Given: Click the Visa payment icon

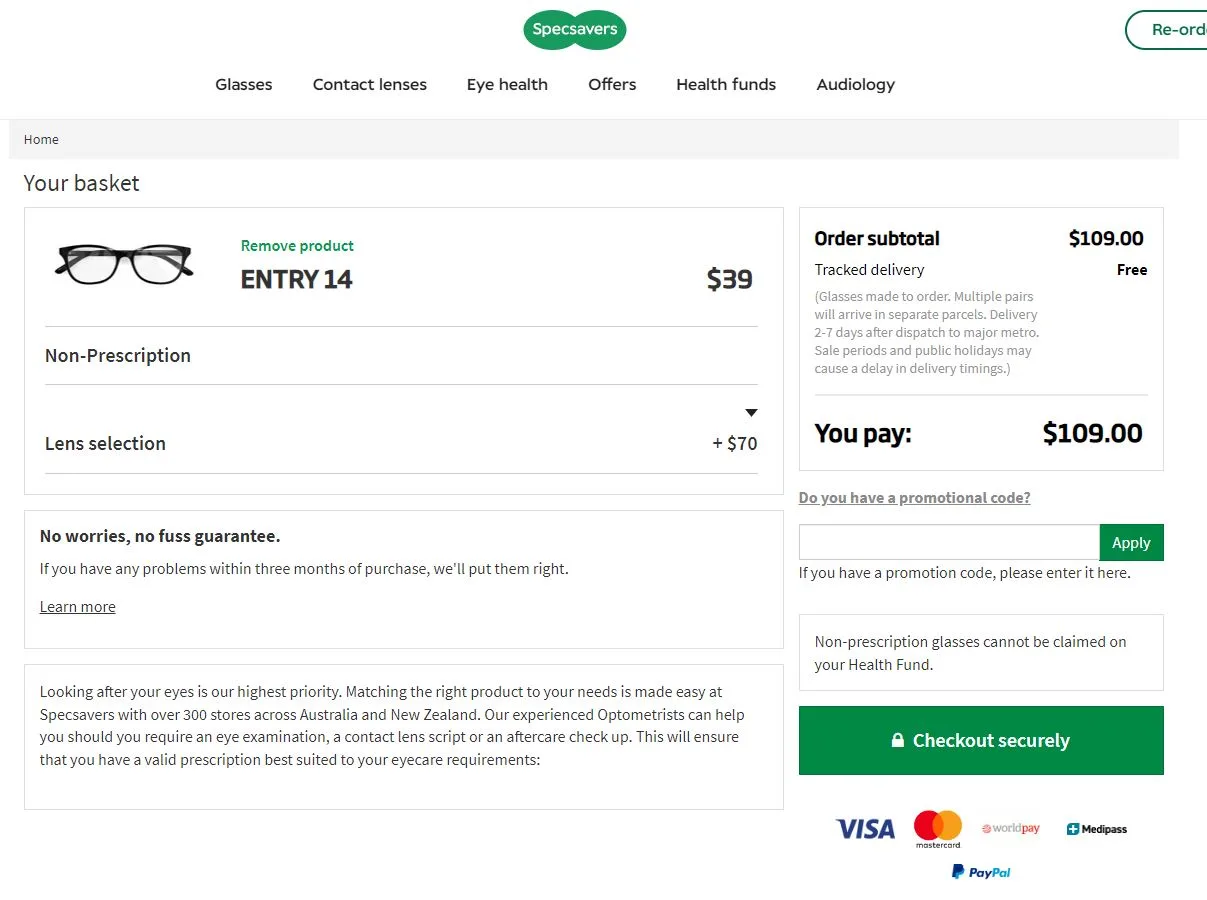Looking at the screenshot, I should (x=865, y=829).
